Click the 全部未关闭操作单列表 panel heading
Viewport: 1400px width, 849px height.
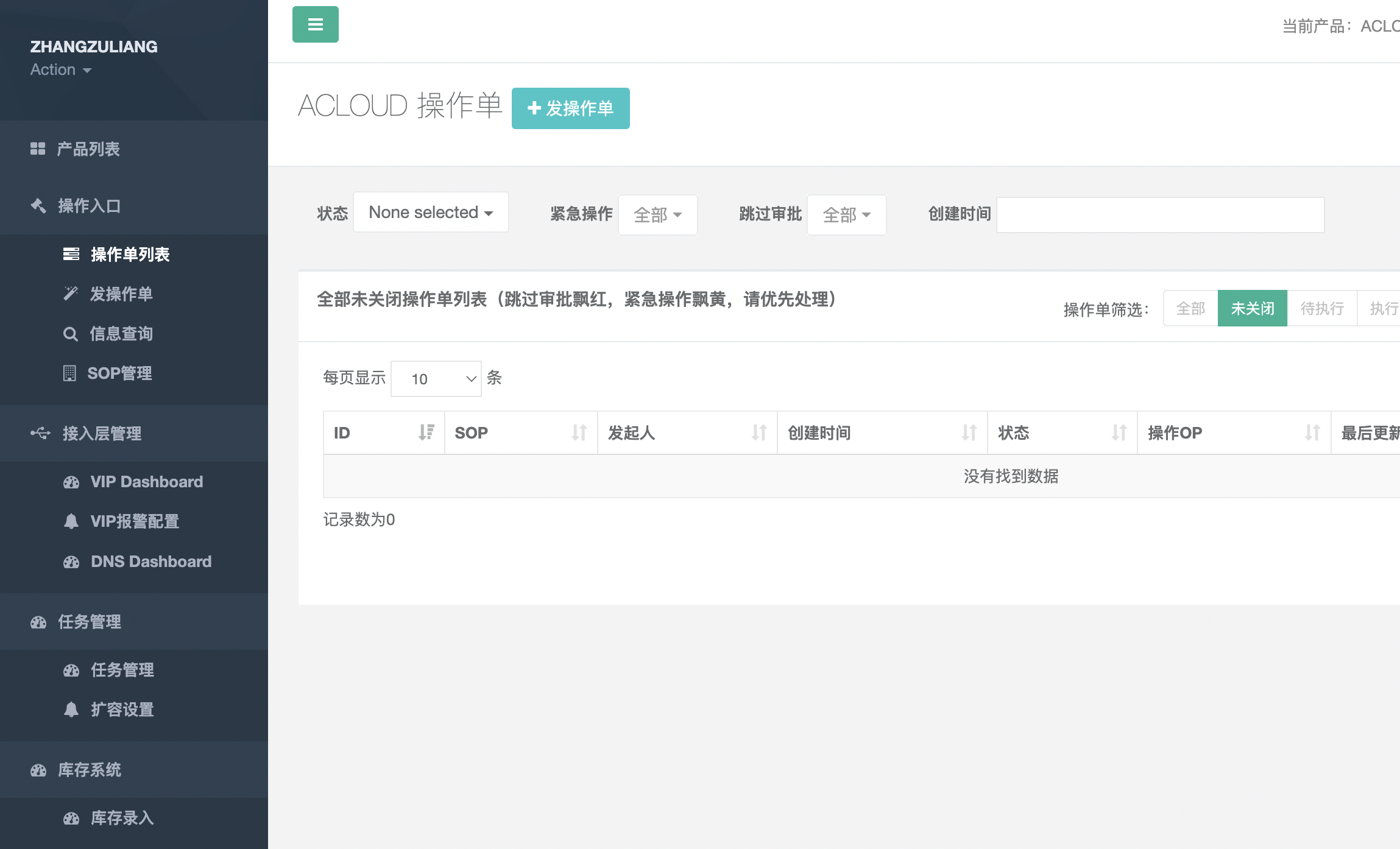click(x=577, y=299)
